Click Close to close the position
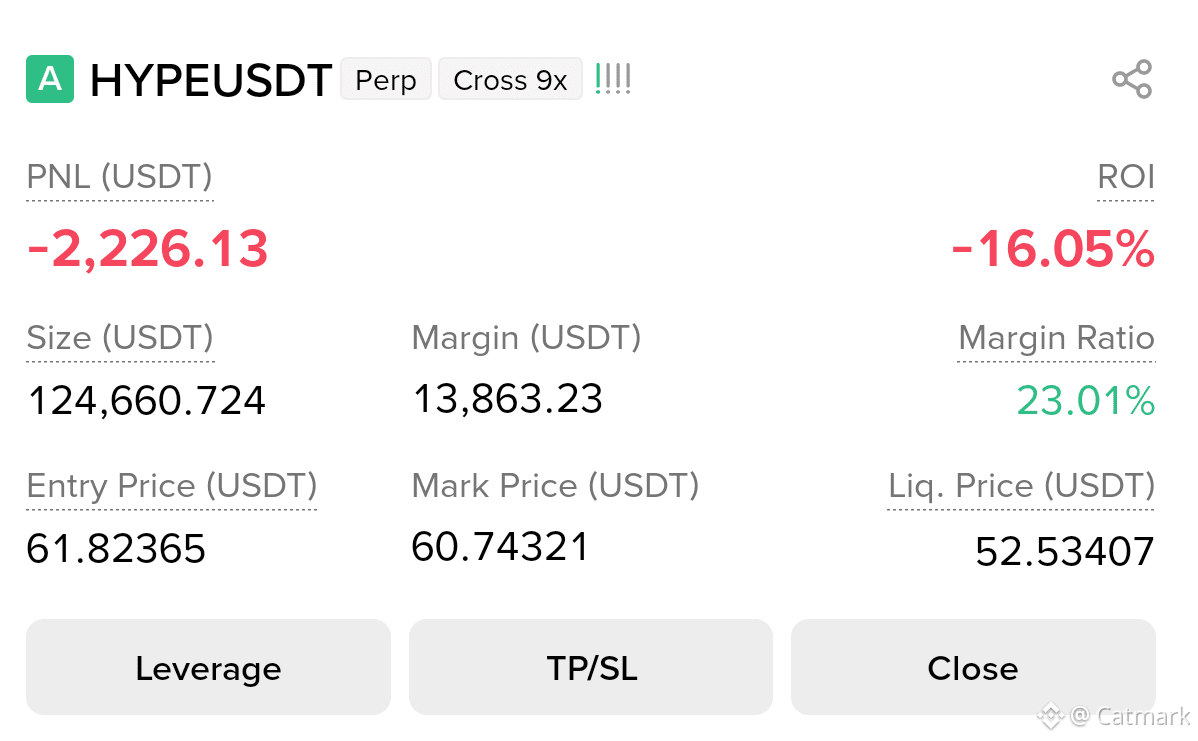 [x=973, y=667]
